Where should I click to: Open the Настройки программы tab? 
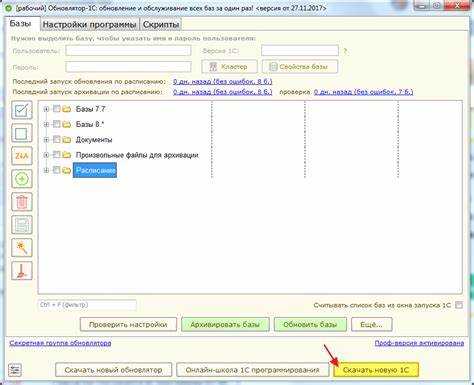pos(89,25)
